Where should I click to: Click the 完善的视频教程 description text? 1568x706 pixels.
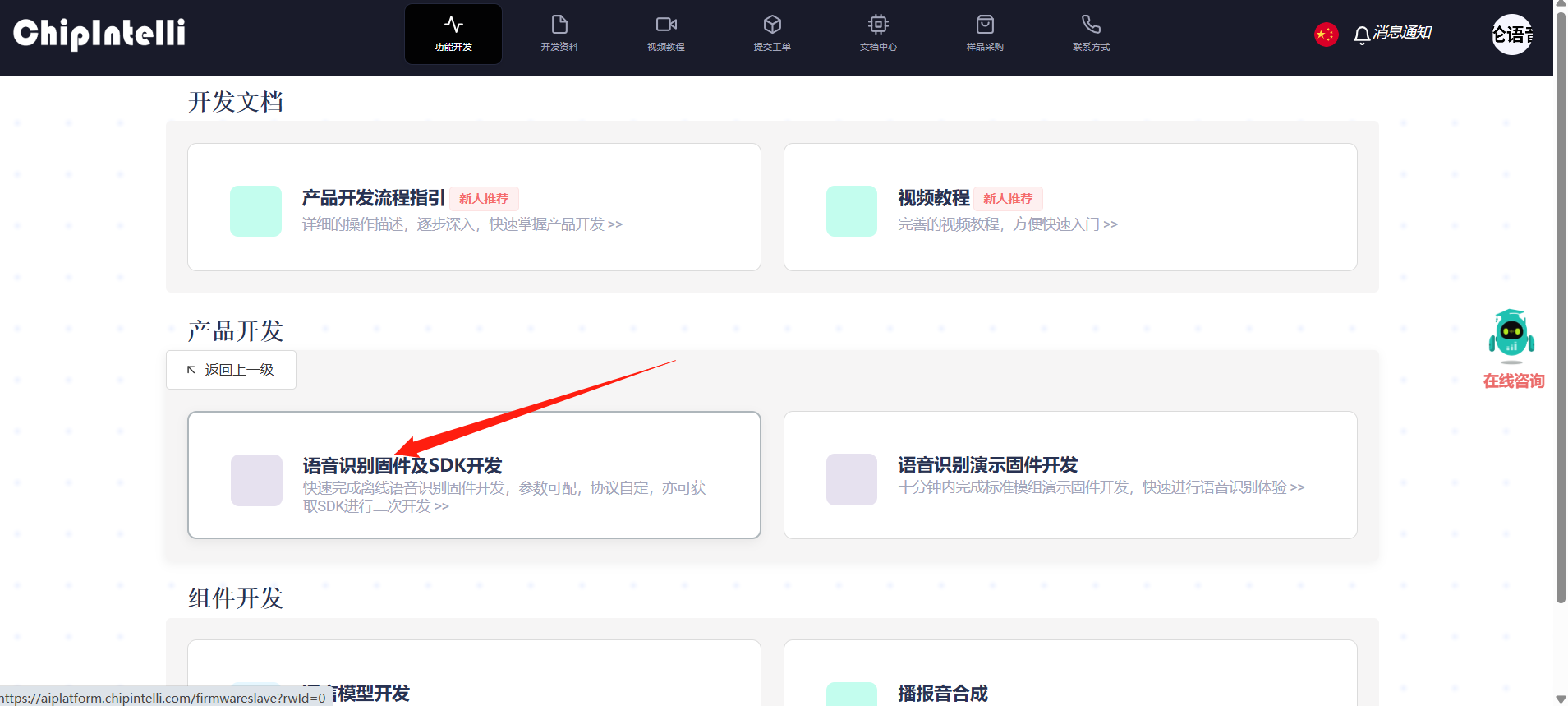click(1008, 224)
